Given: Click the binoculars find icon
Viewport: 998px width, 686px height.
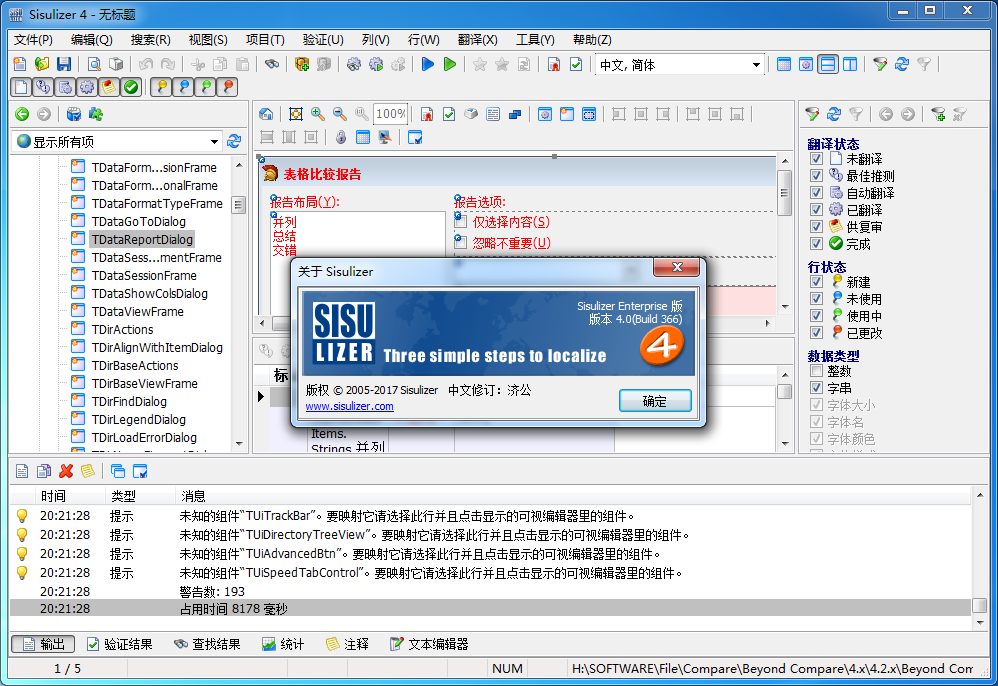Looking at the screenshot, I should (x=272, y=64).
